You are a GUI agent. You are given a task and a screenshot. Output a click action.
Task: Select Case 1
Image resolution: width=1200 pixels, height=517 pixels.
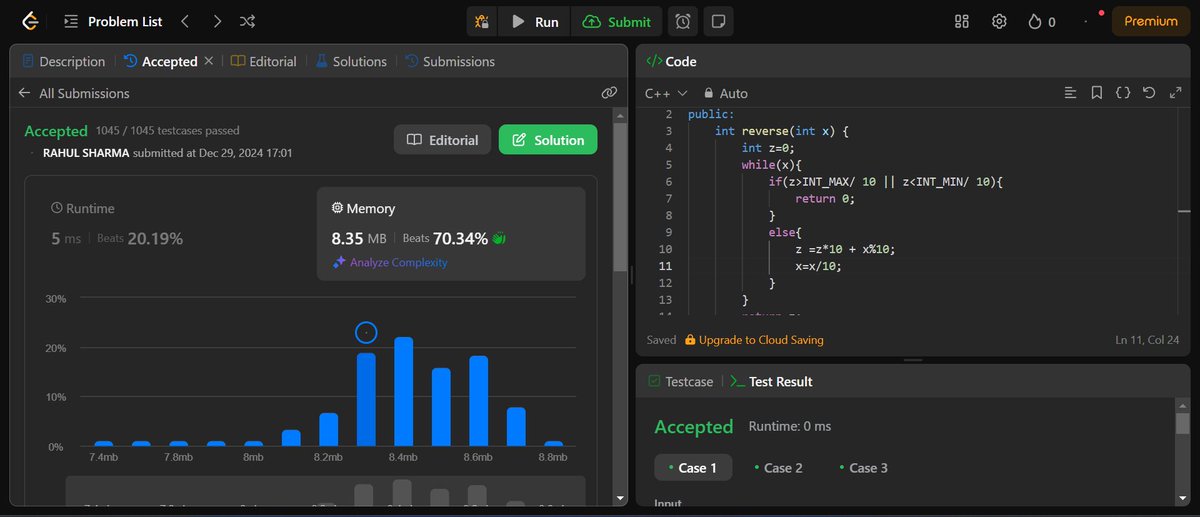click(693, 467)
